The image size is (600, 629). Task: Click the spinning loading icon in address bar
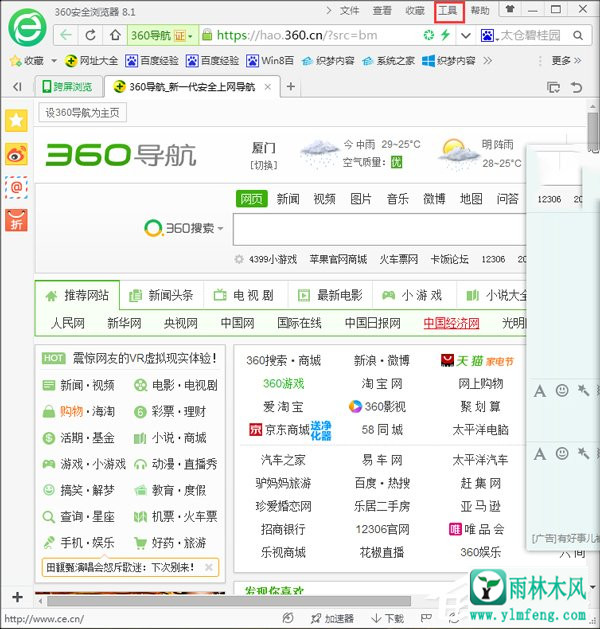click(429, 35)
